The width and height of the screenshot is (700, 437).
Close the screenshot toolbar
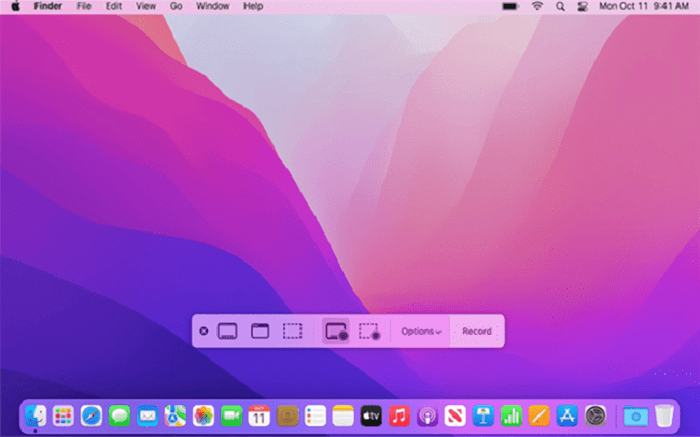204,331
